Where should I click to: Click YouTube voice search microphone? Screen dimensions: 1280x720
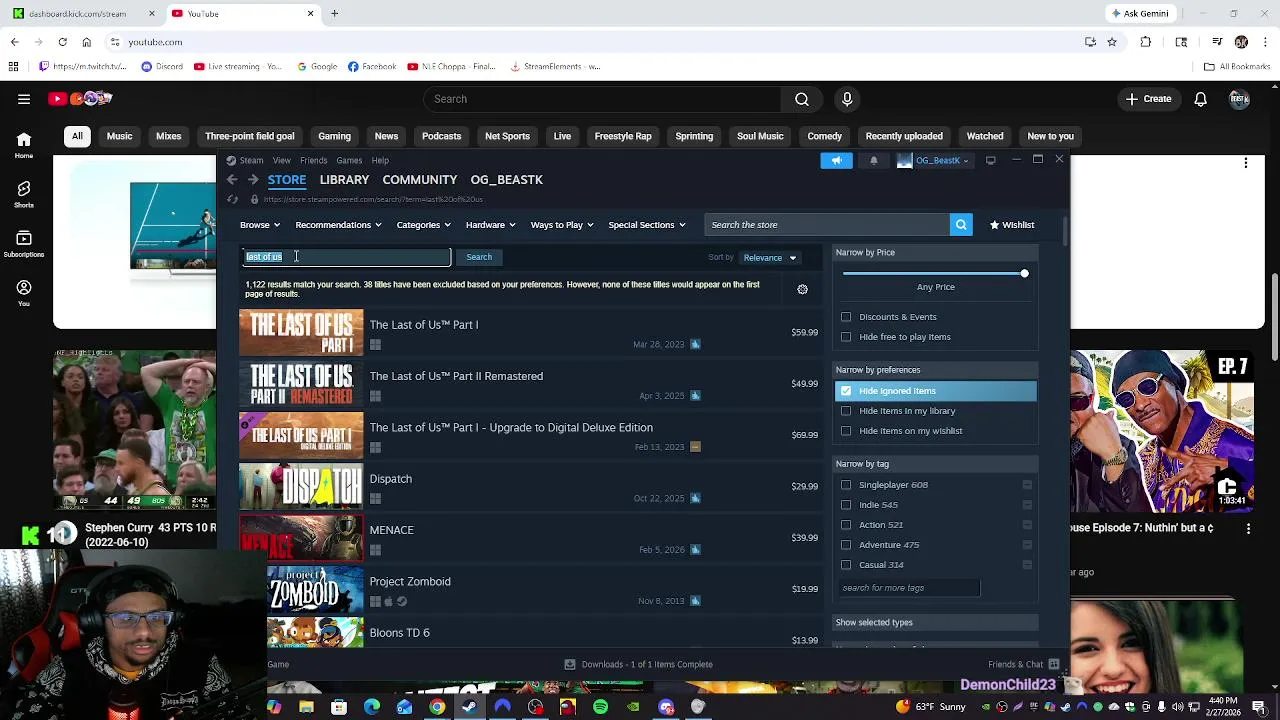[847, 99]
